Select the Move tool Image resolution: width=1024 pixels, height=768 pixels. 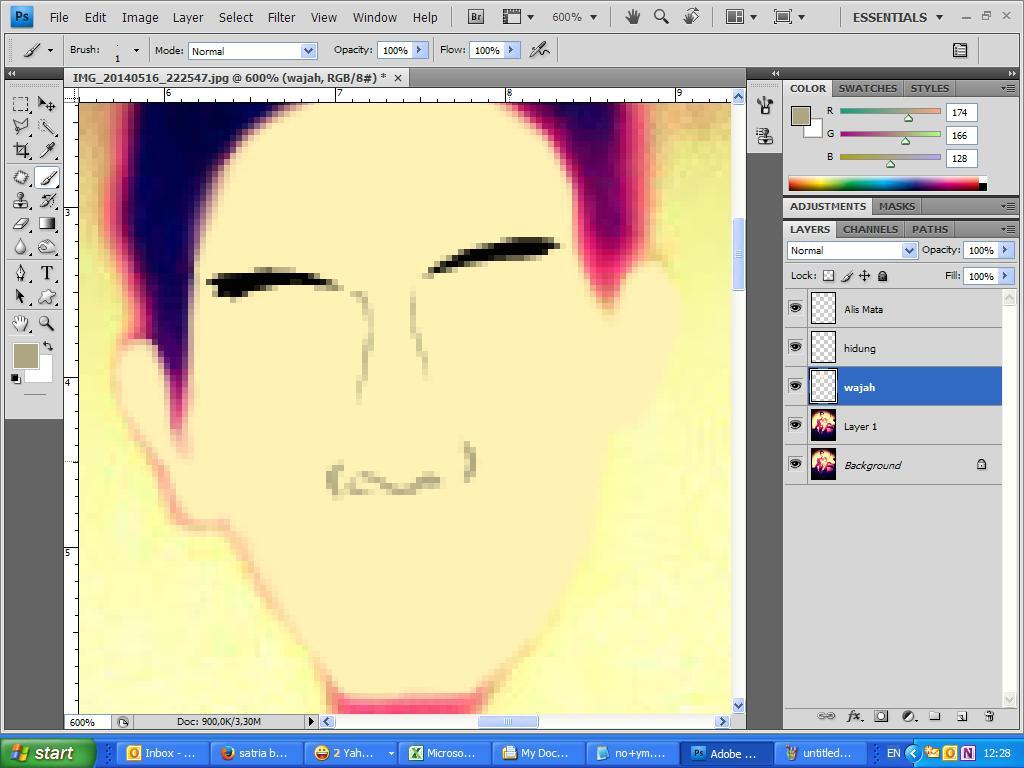(x=46, y=104)
